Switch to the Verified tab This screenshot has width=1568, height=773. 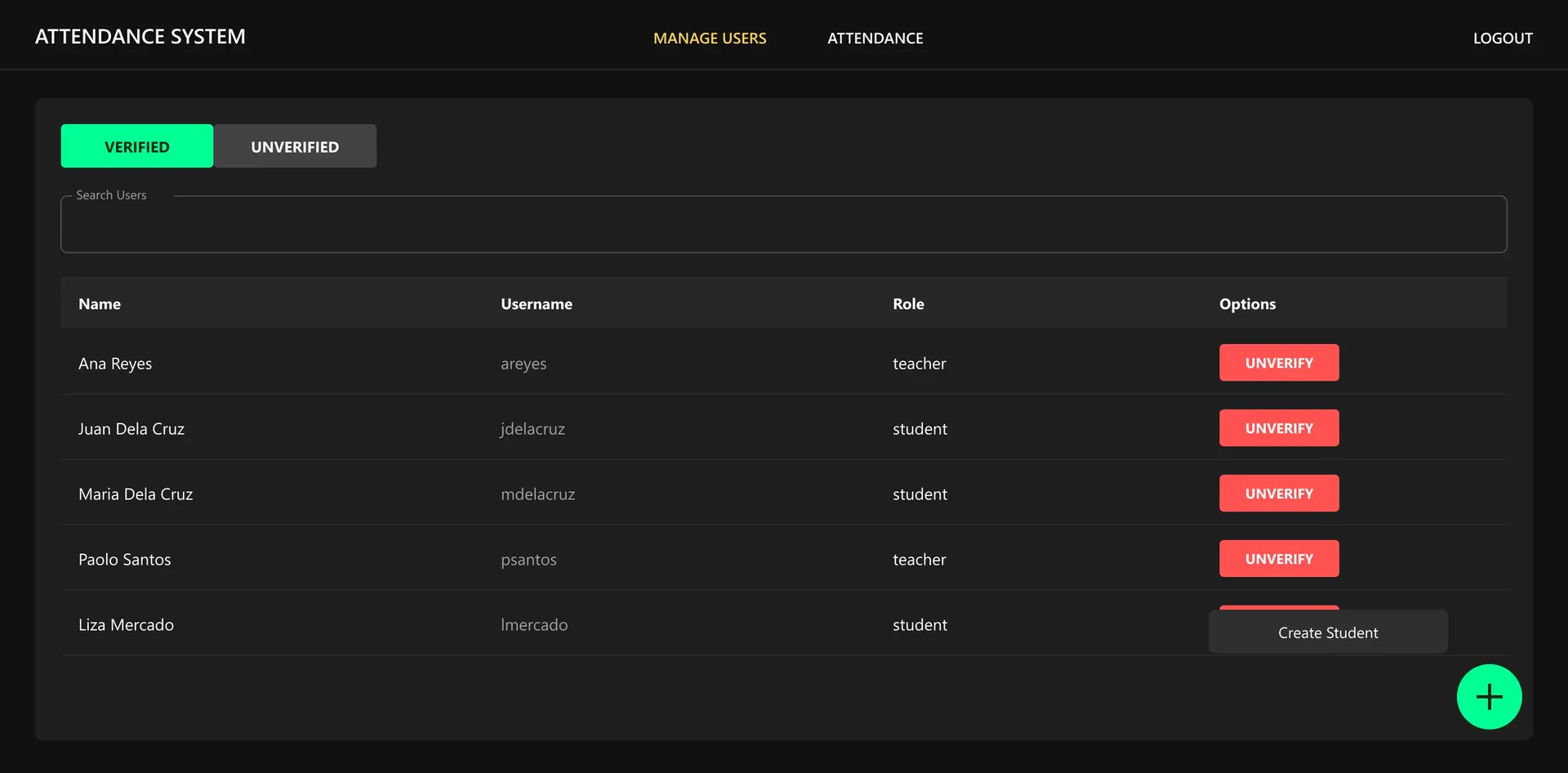pyautogui.click(x=137, y=146)
